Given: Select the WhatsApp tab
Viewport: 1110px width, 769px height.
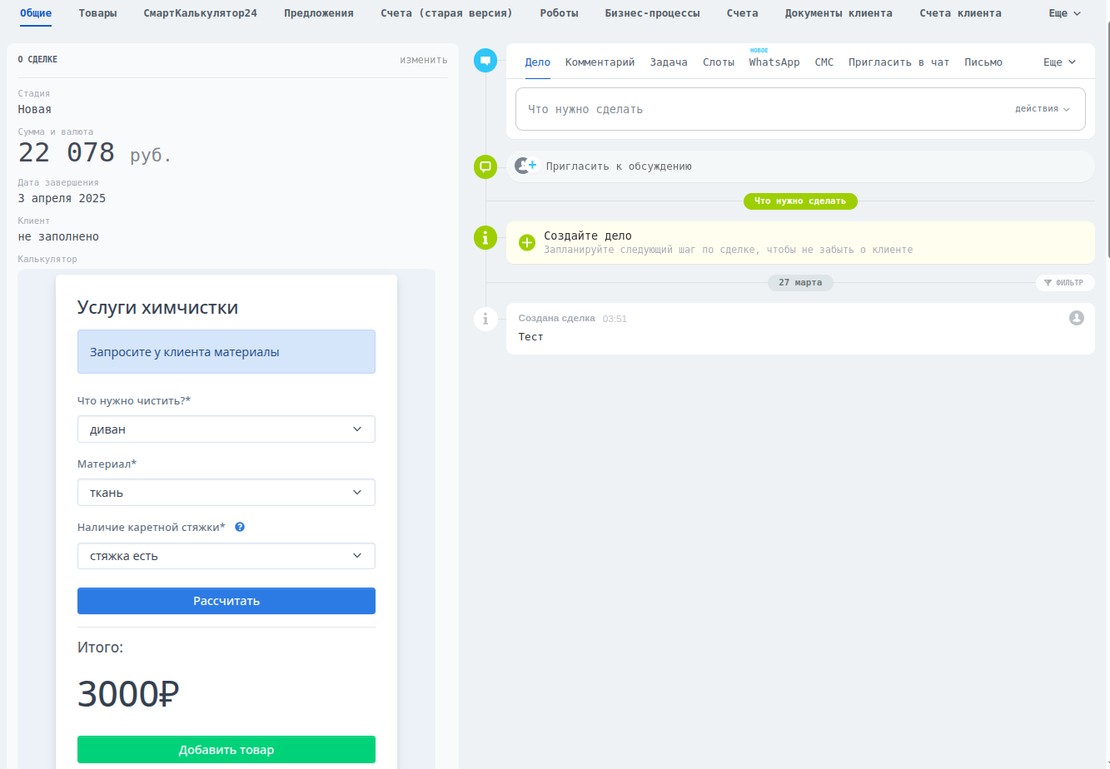Looking at the screenshot, I should (x=774, y=62).
